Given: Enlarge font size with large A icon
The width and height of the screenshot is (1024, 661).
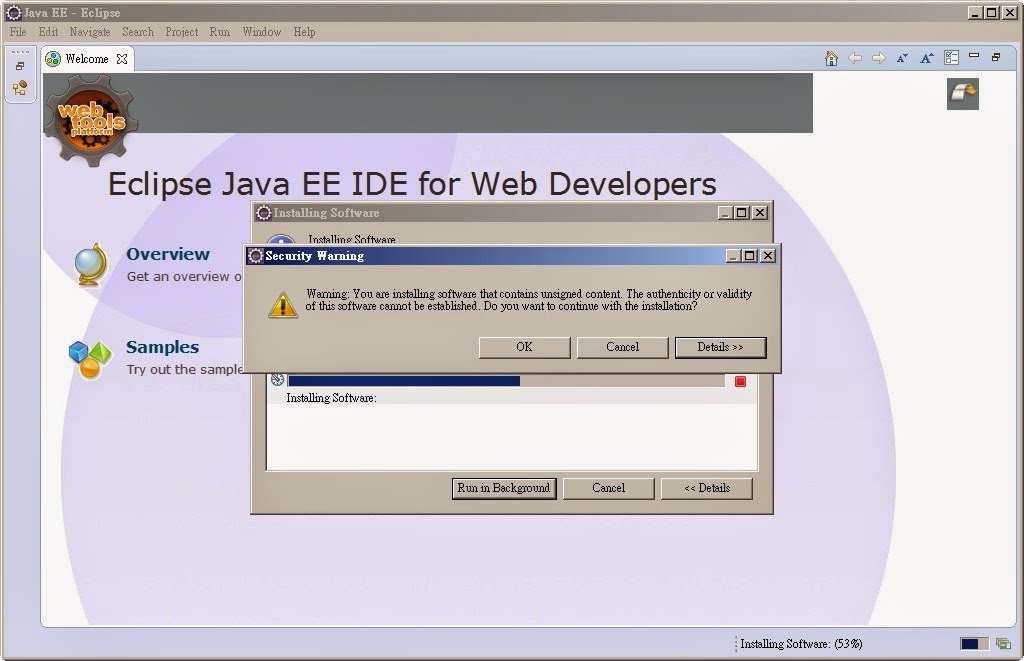Looking at the screenshot, I should 927,58.
